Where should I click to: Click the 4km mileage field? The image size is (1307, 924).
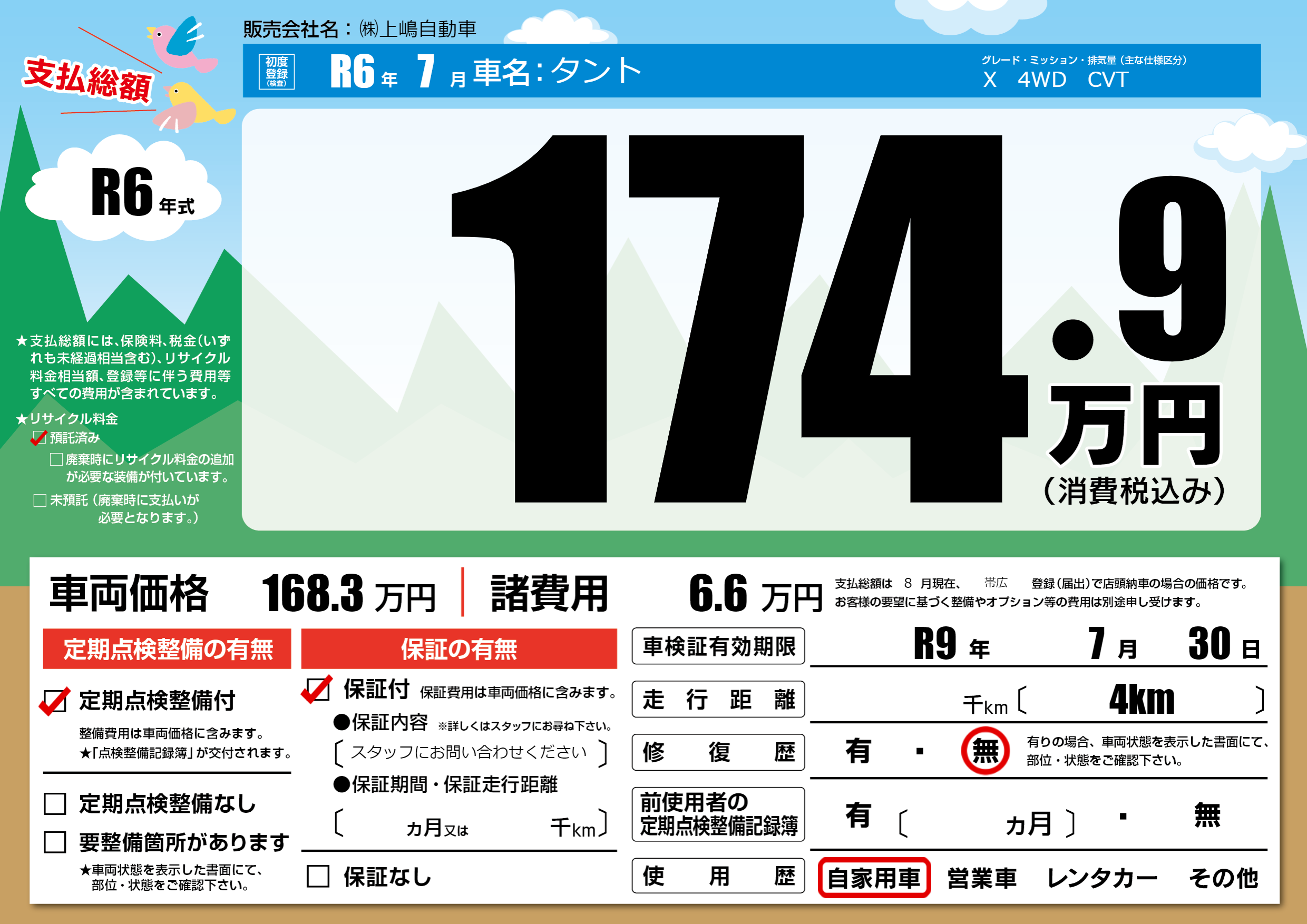[x=1141, y=700]
